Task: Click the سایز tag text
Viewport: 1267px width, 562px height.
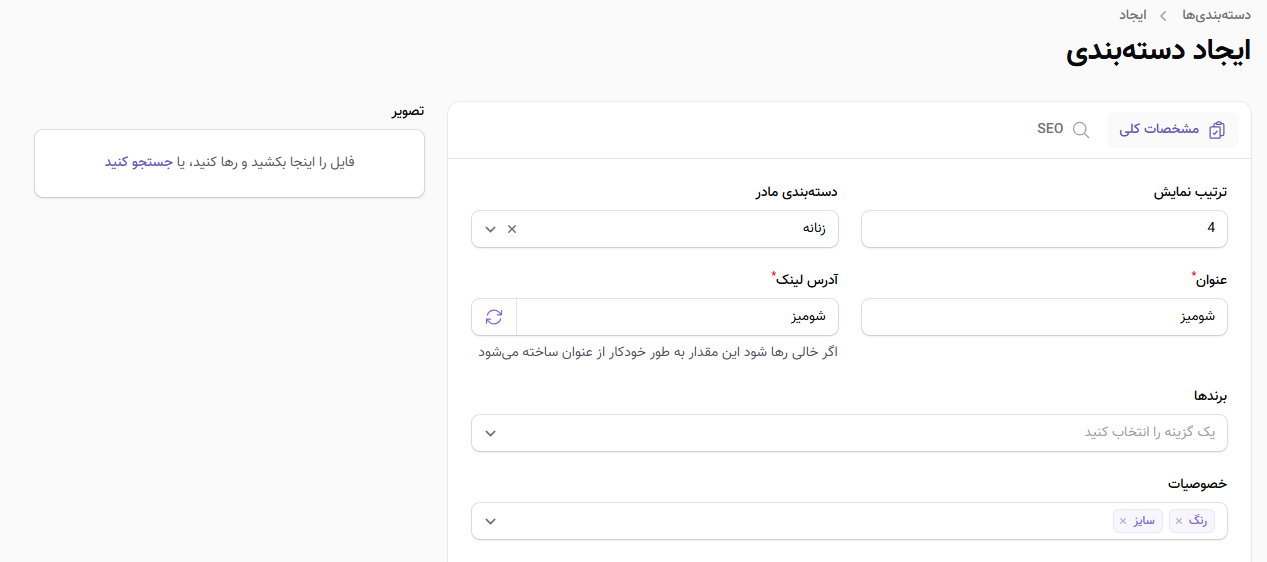Action: tap(1144, 521)
